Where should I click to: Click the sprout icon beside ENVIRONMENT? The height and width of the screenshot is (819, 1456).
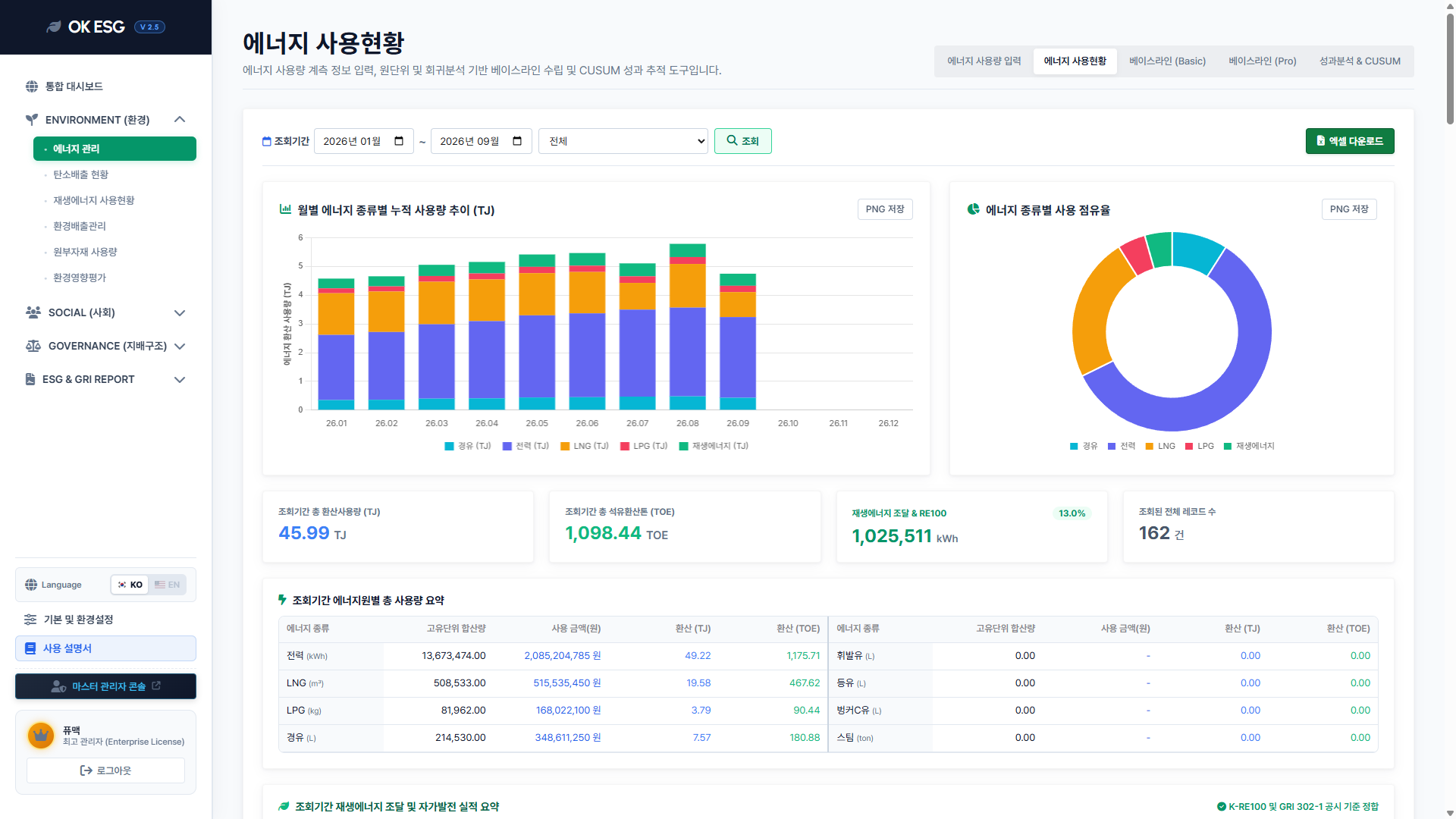32,120
